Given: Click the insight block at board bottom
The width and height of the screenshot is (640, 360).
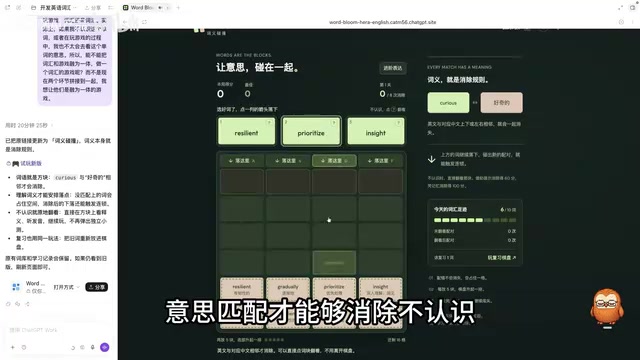Looking at the screenshot, I should click(380, 289).
